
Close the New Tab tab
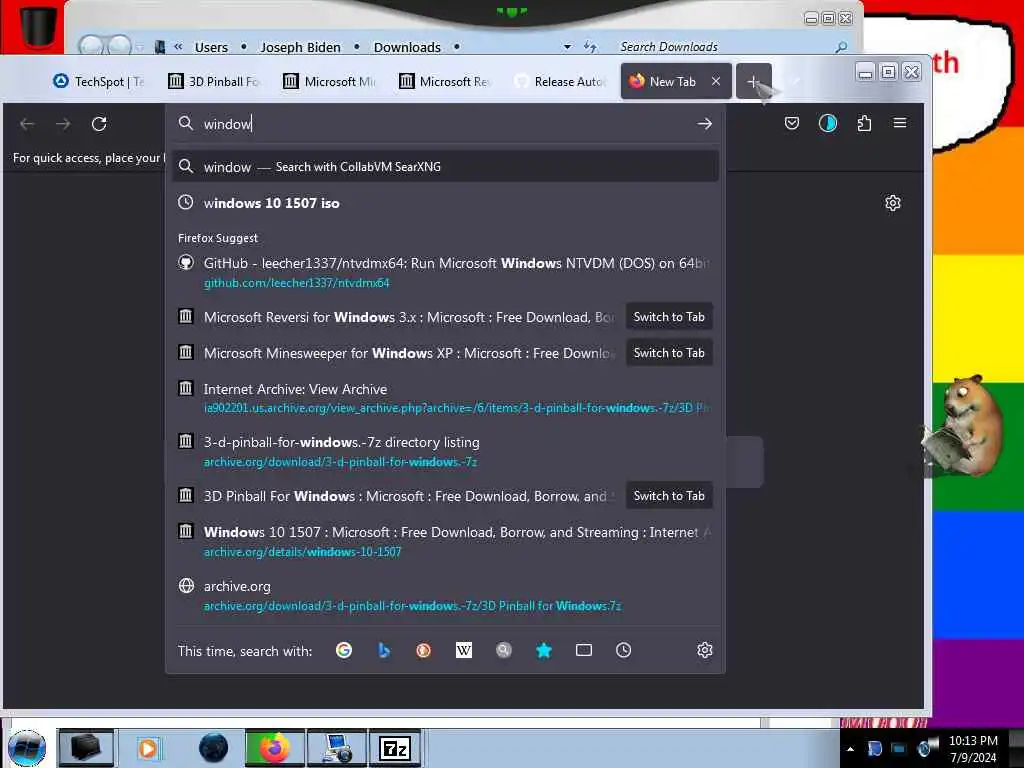[716, 81]
